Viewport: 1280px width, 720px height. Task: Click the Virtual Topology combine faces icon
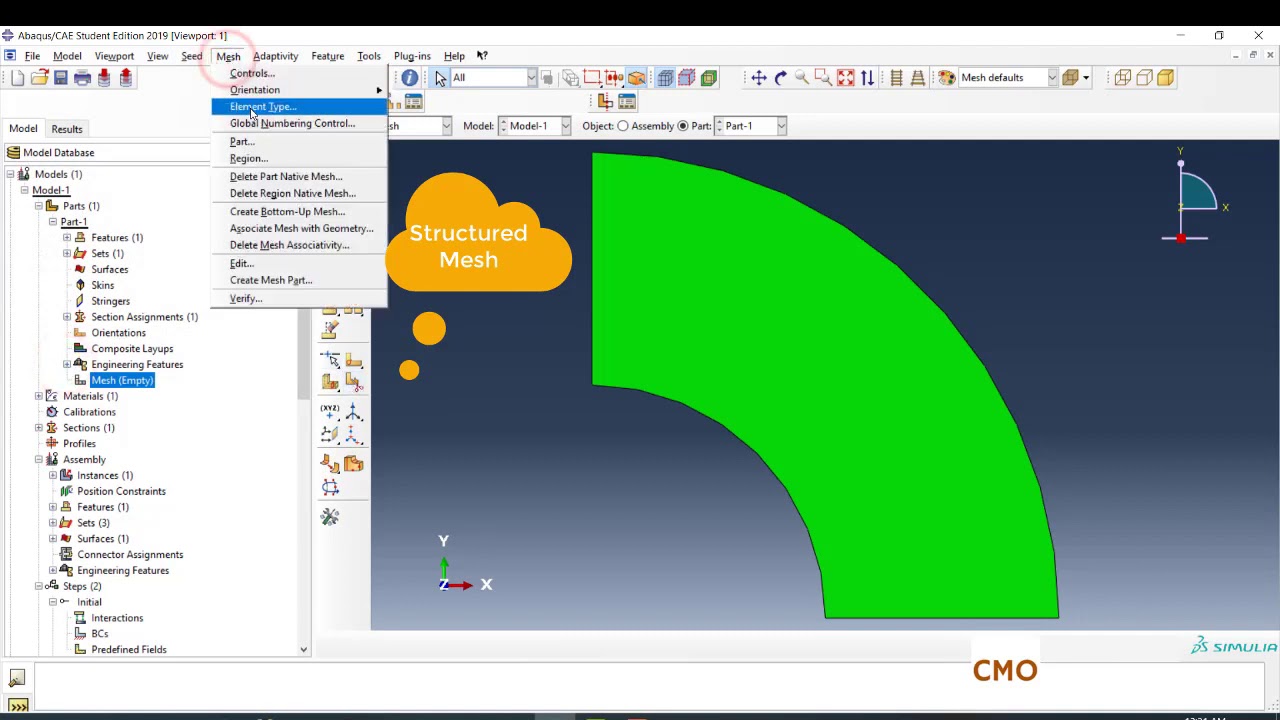click(330, 464)
